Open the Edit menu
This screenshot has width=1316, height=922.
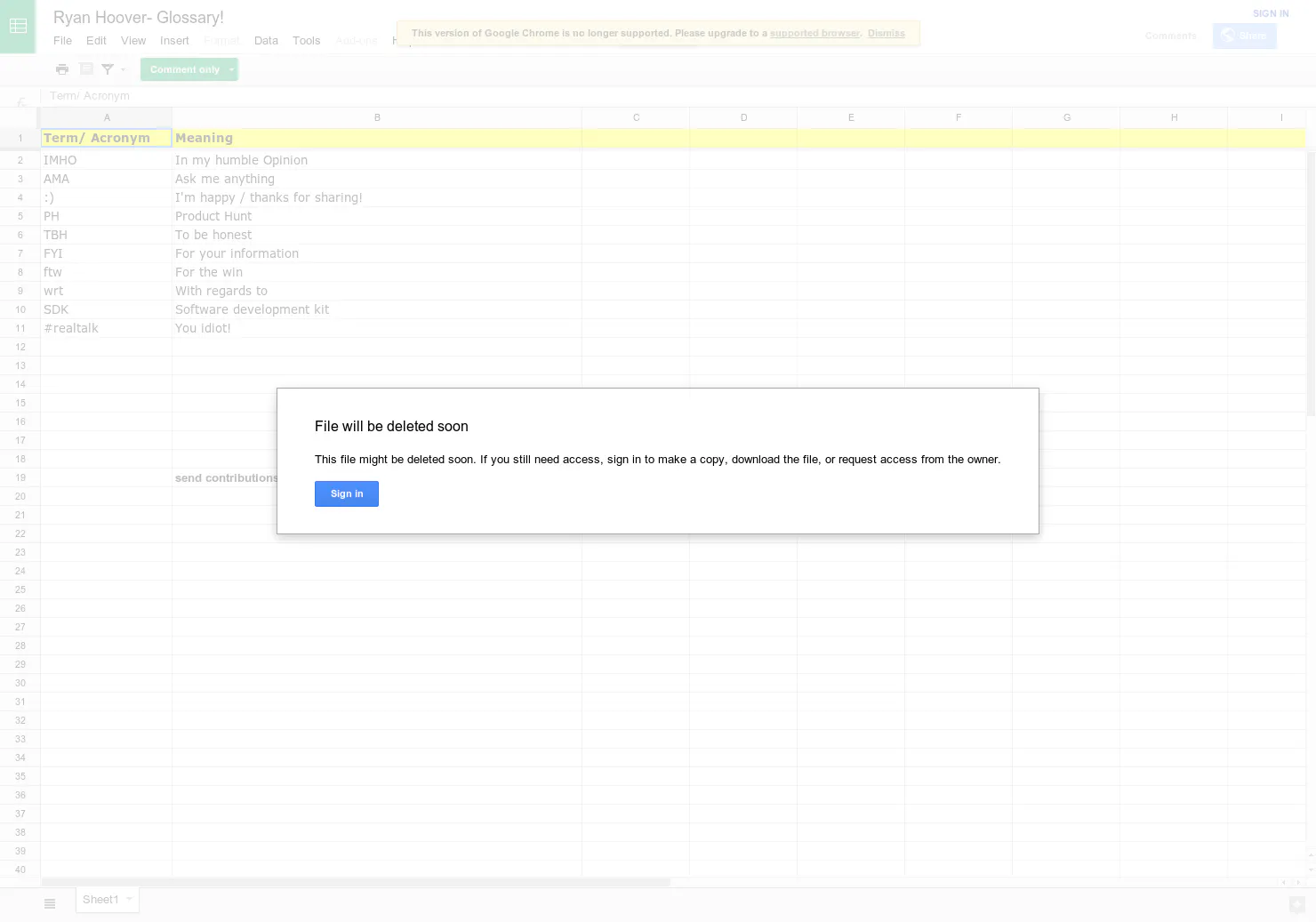[x=96, y=41]
